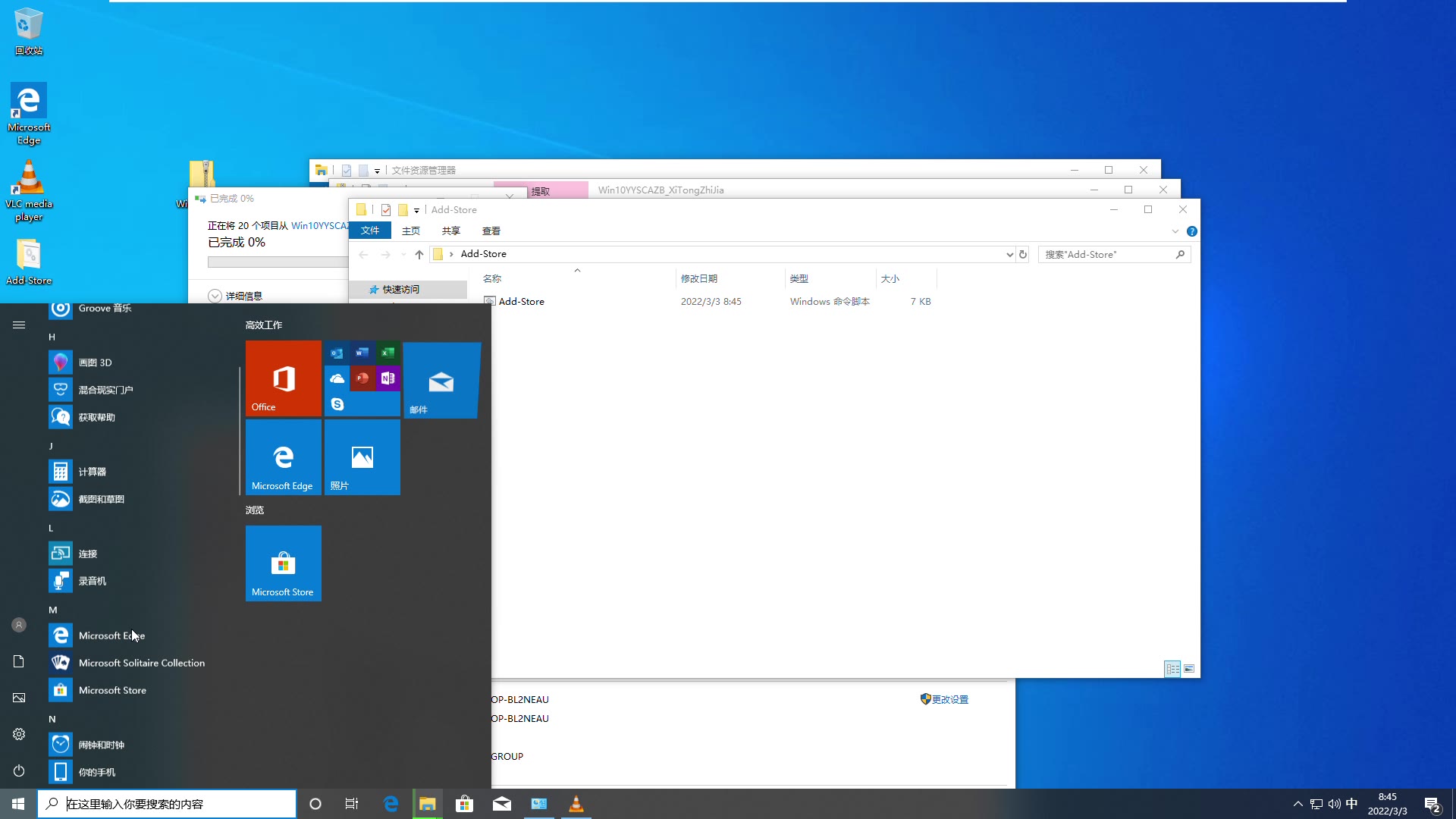Click user account icon in Start sidebar
The height and width of the screenshot is (819, 1456).
click(x=19, y=625)
